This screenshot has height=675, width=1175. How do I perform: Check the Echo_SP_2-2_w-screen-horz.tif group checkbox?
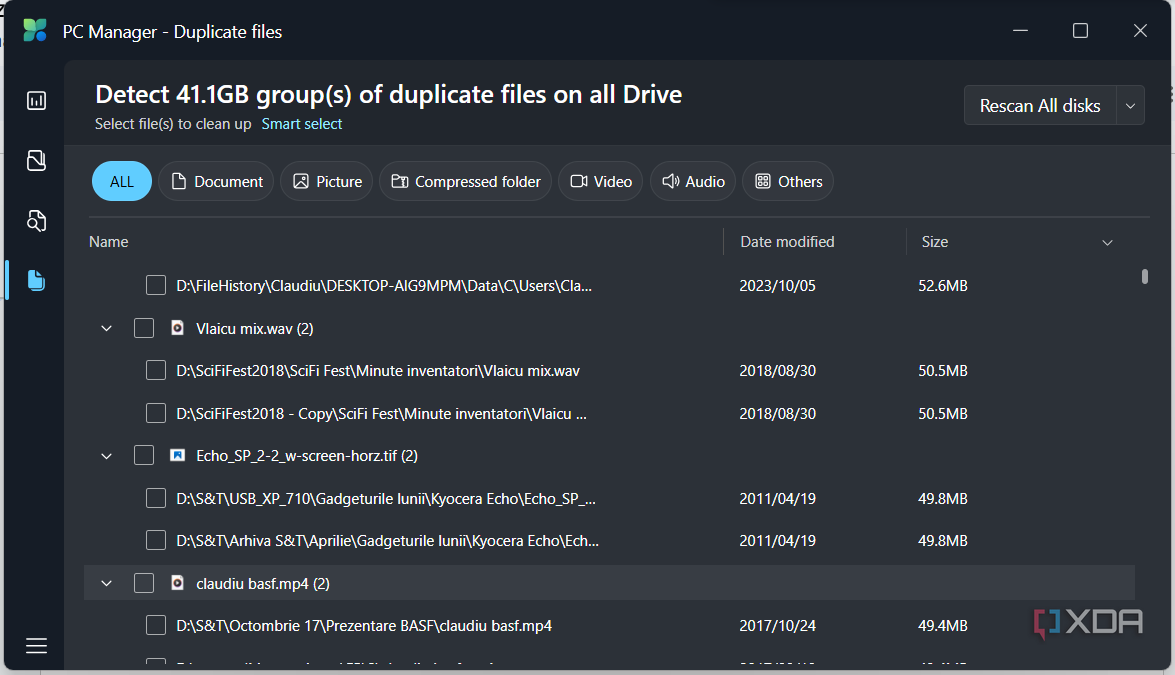144,455
